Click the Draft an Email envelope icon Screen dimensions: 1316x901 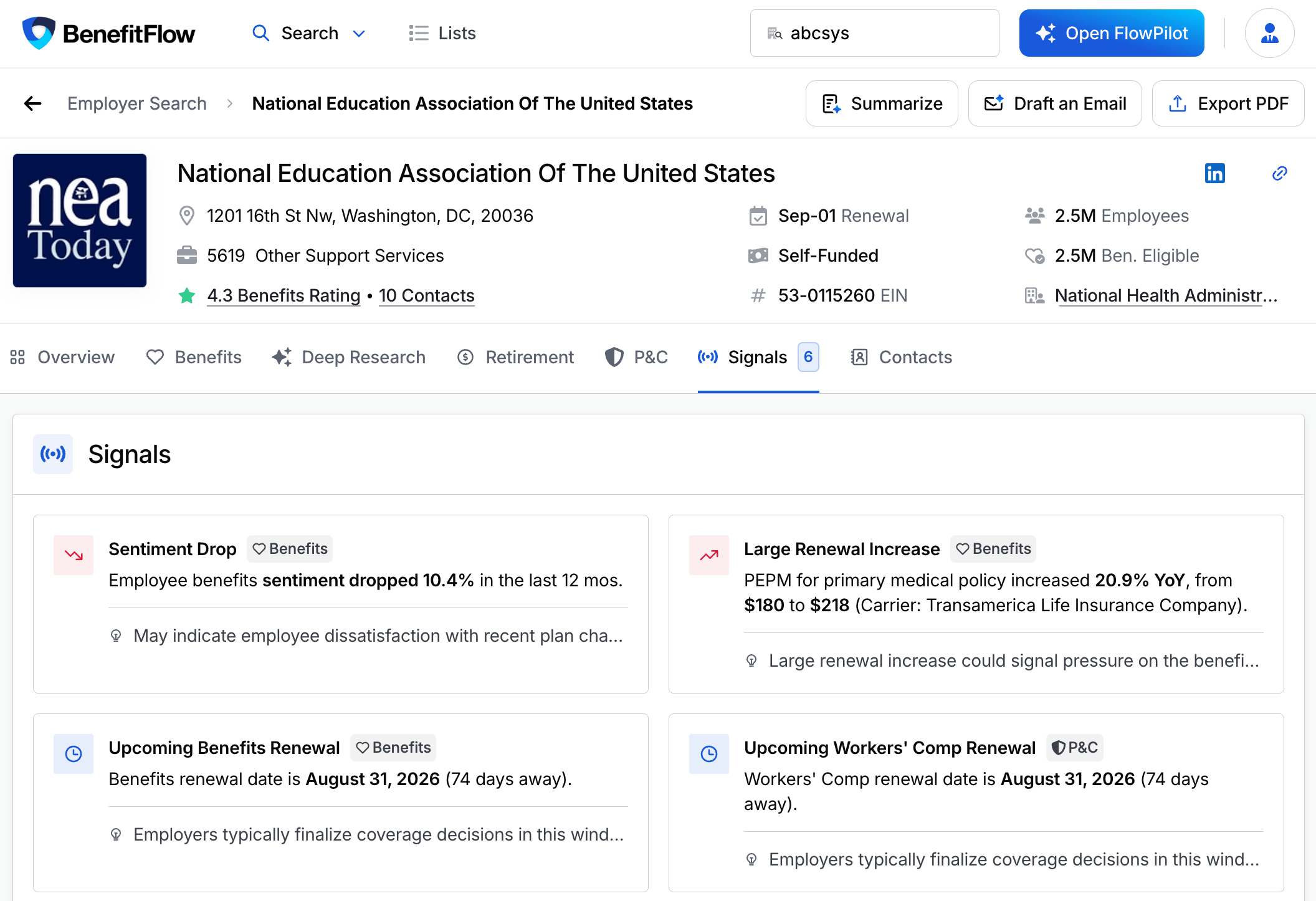tap(994, 103)
